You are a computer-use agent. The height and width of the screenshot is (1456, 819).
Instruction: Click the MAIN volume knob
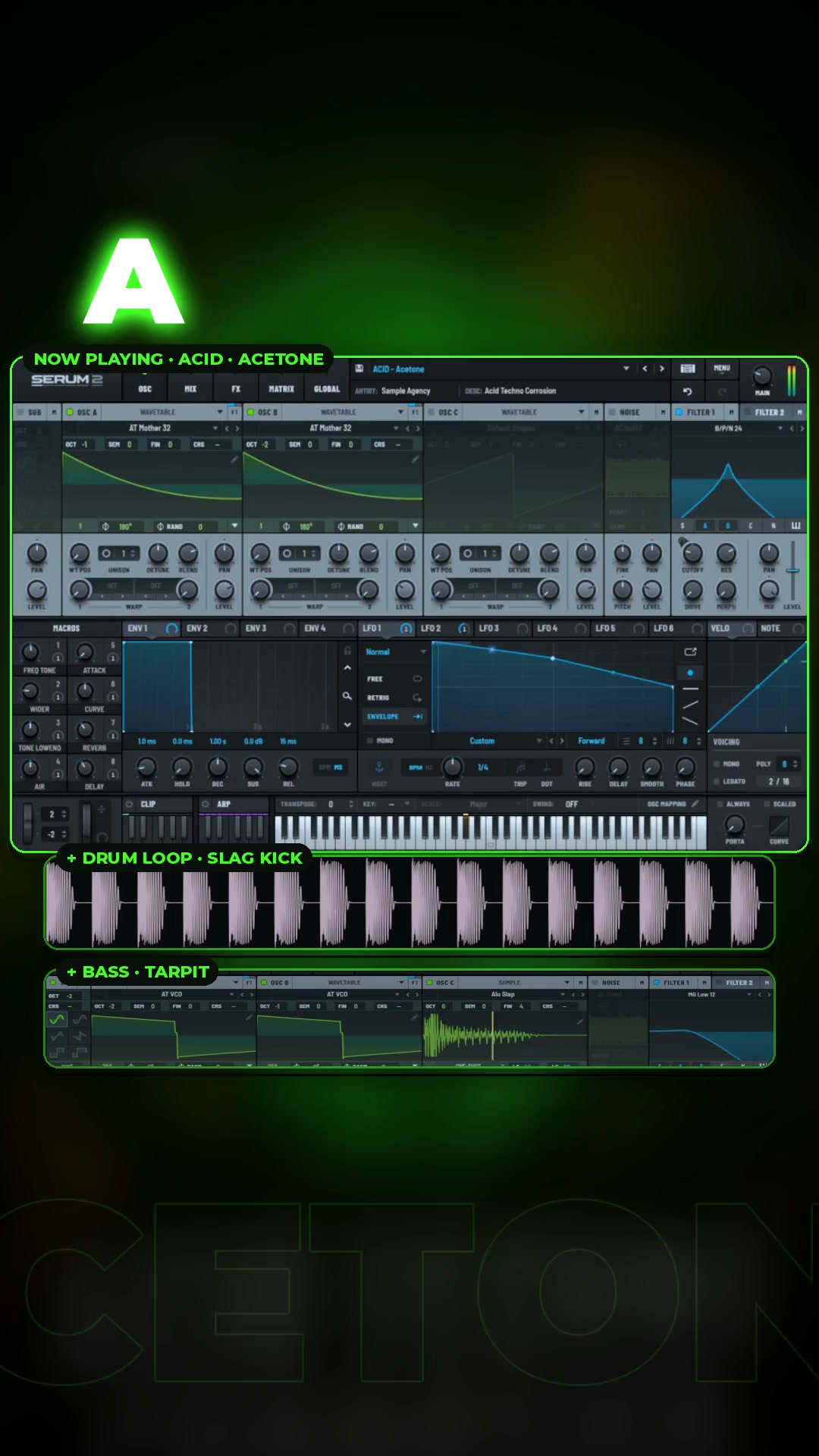tap(761, 375)
